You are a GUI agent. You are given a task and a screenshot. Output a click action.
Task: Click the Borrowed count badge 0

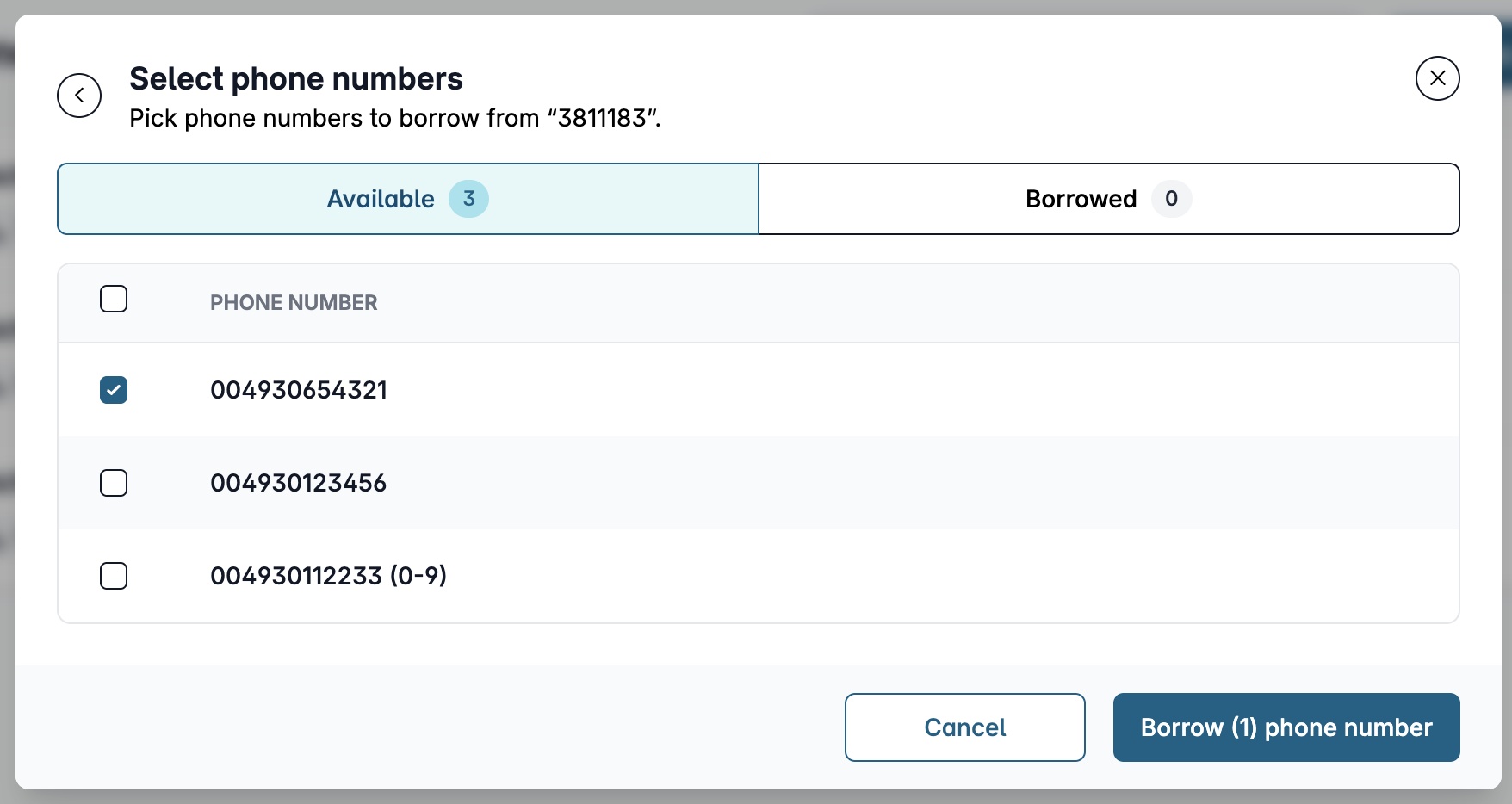(x=1172, y=199)
